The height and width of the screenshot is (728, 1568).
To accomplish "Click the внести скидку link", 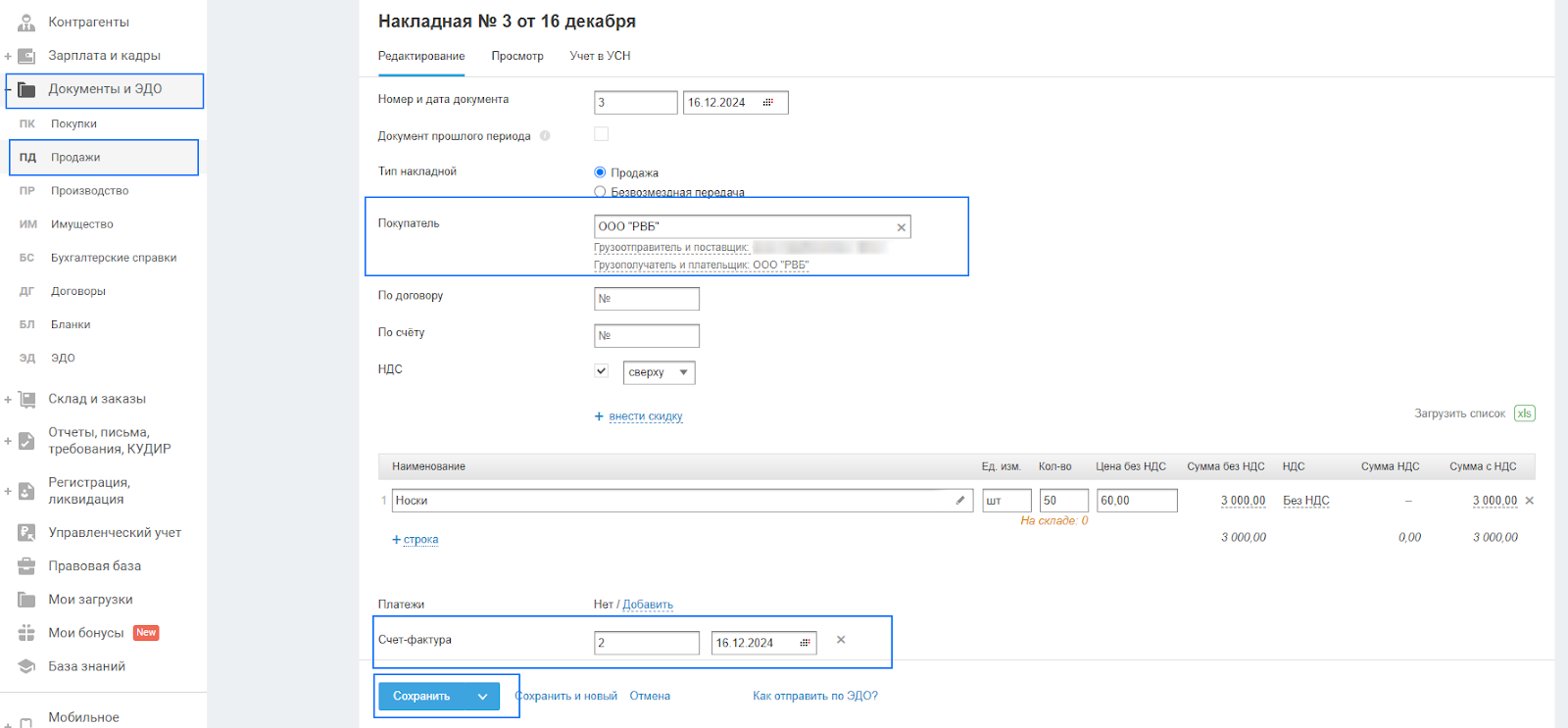I will (646, 416).
